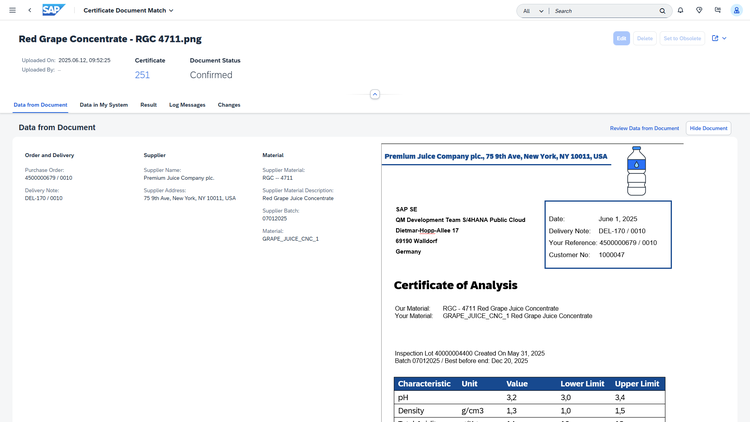The height and width of the screenshot is (422, 750).
Task: Click Customer No 1000047 in document
Action: (x=586, y=255)
